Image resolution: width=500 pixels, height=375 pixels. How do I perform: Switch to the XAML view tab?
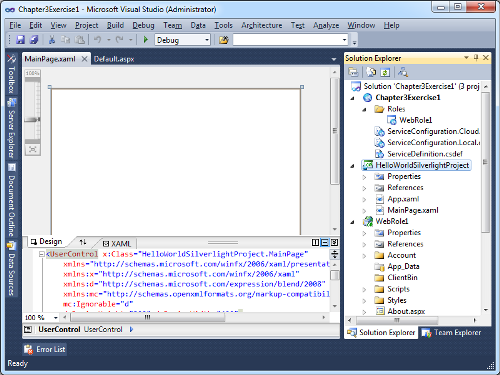pos(117,244)
